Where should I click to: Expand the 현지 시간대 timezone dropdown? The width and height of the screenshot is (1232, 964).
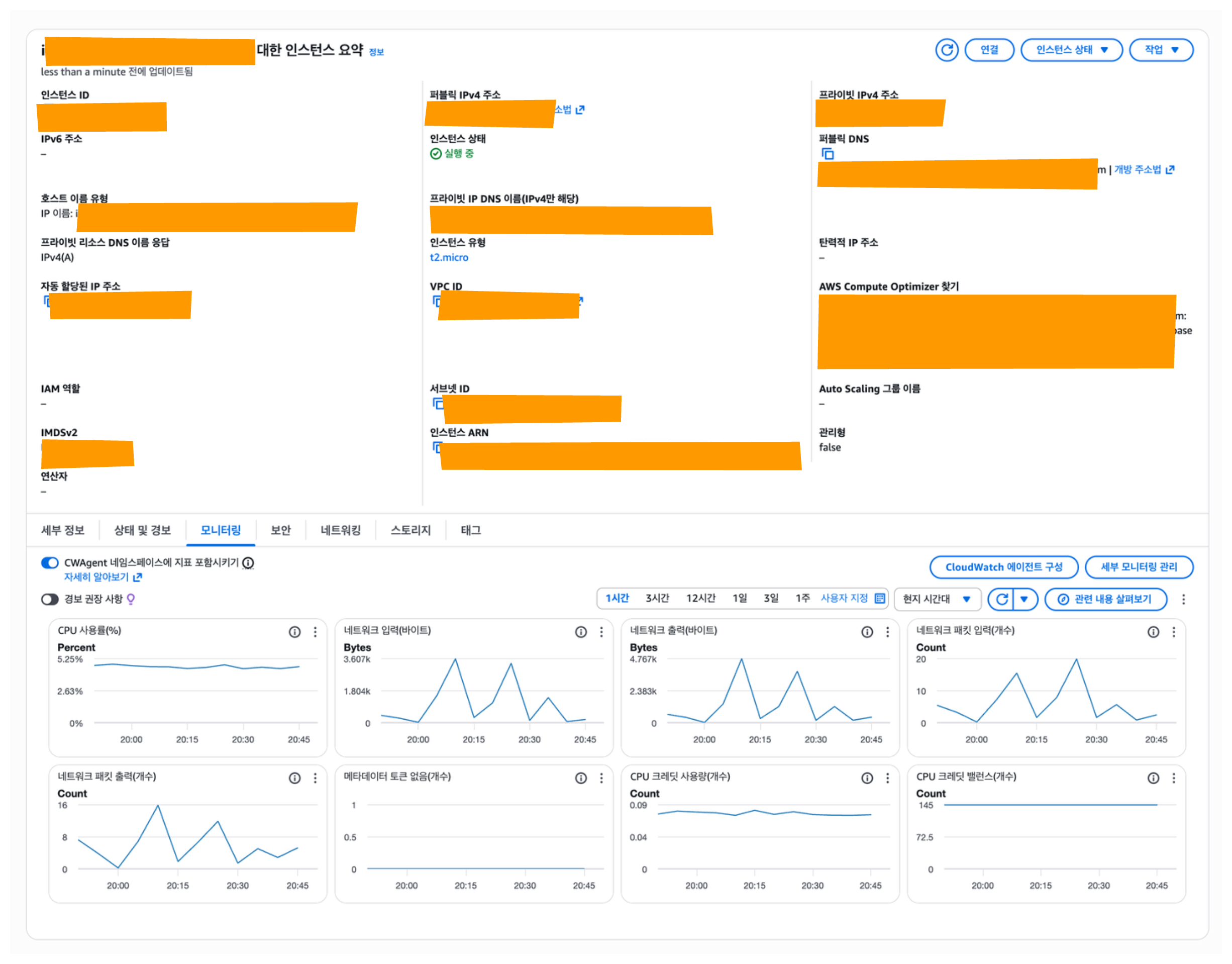(x=937, y=599)
